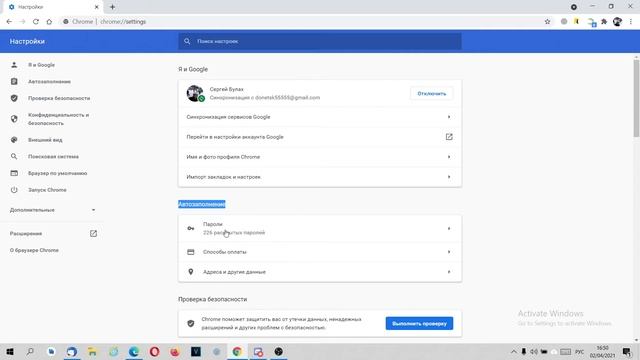The width and height of the screenshot is (640, 360).
Task: Click the location pin icon beside Адреса
Action: point(191,272)
